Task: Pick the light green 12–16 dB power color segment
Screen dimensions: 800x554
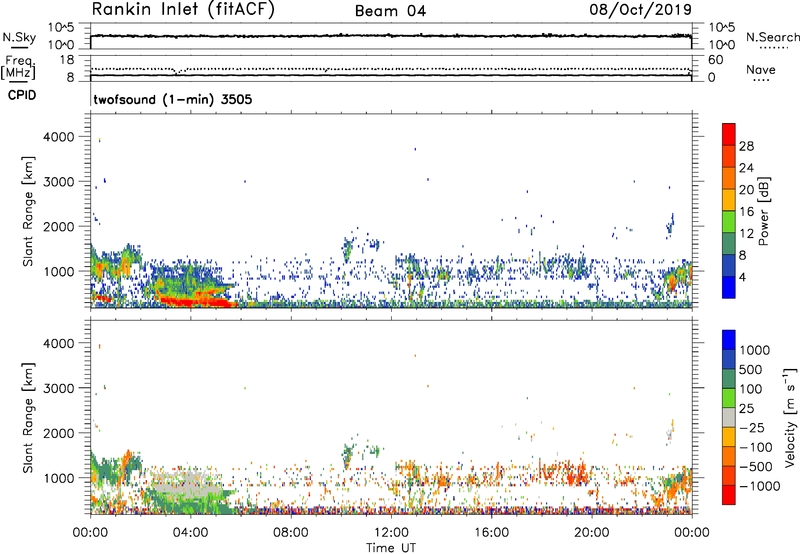Action: tap(729, 222)
